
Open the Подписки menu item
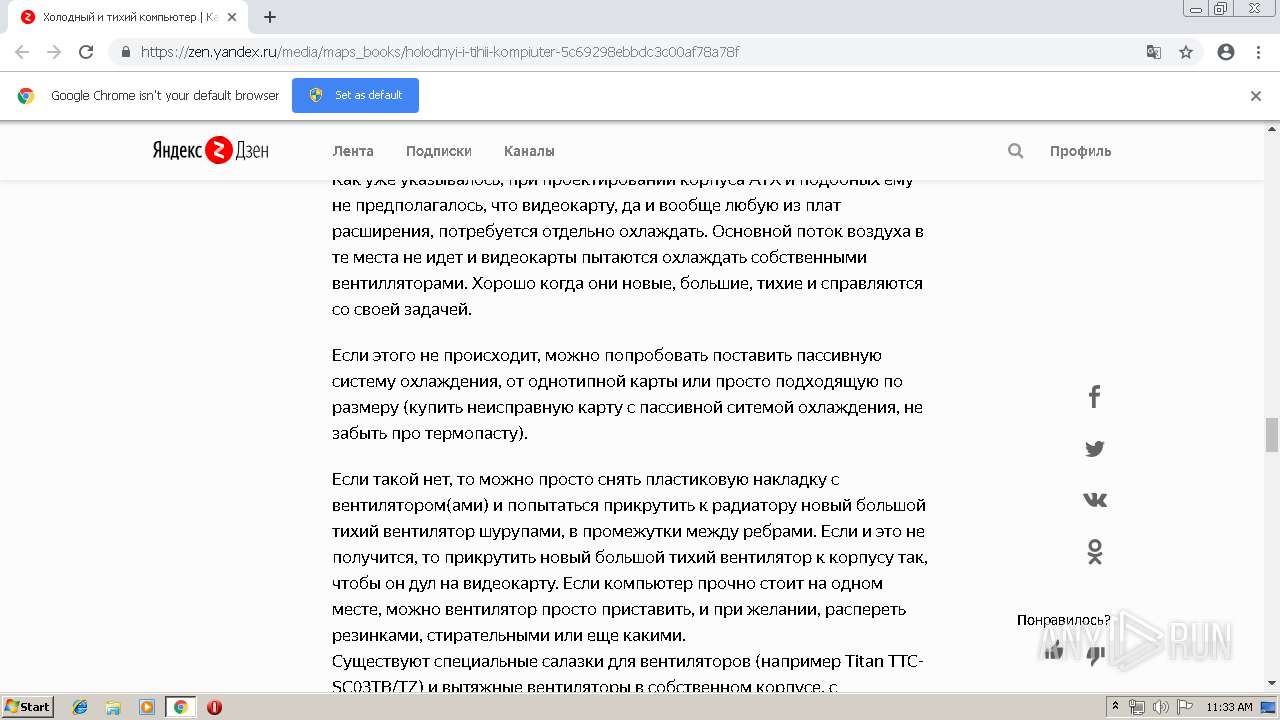tap(439, 151)
